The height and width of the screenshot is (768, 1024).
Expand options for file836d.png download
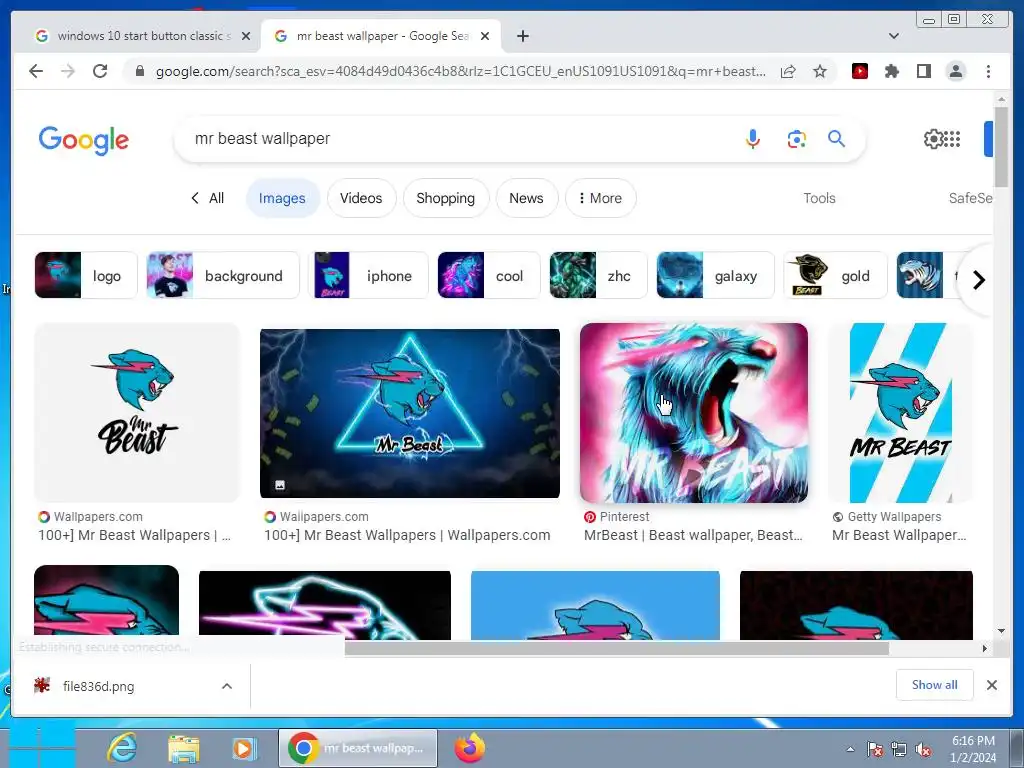227,686
